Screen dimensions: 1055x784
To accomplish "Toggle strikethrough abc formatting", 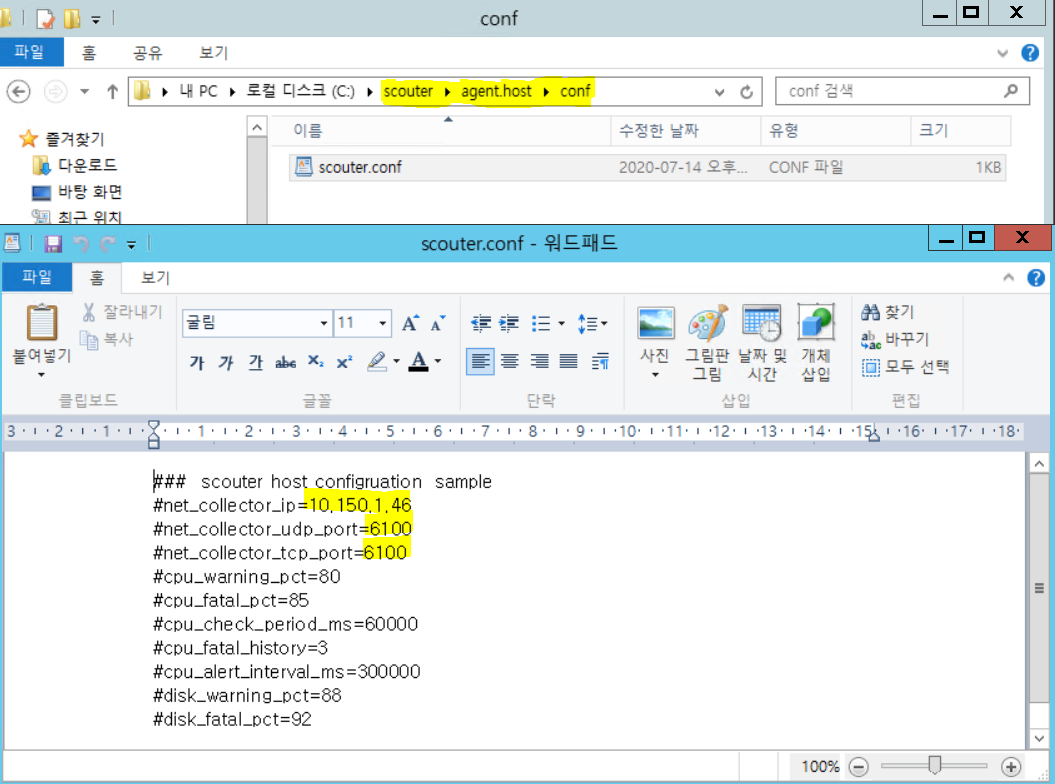I will tap(285, 362).
